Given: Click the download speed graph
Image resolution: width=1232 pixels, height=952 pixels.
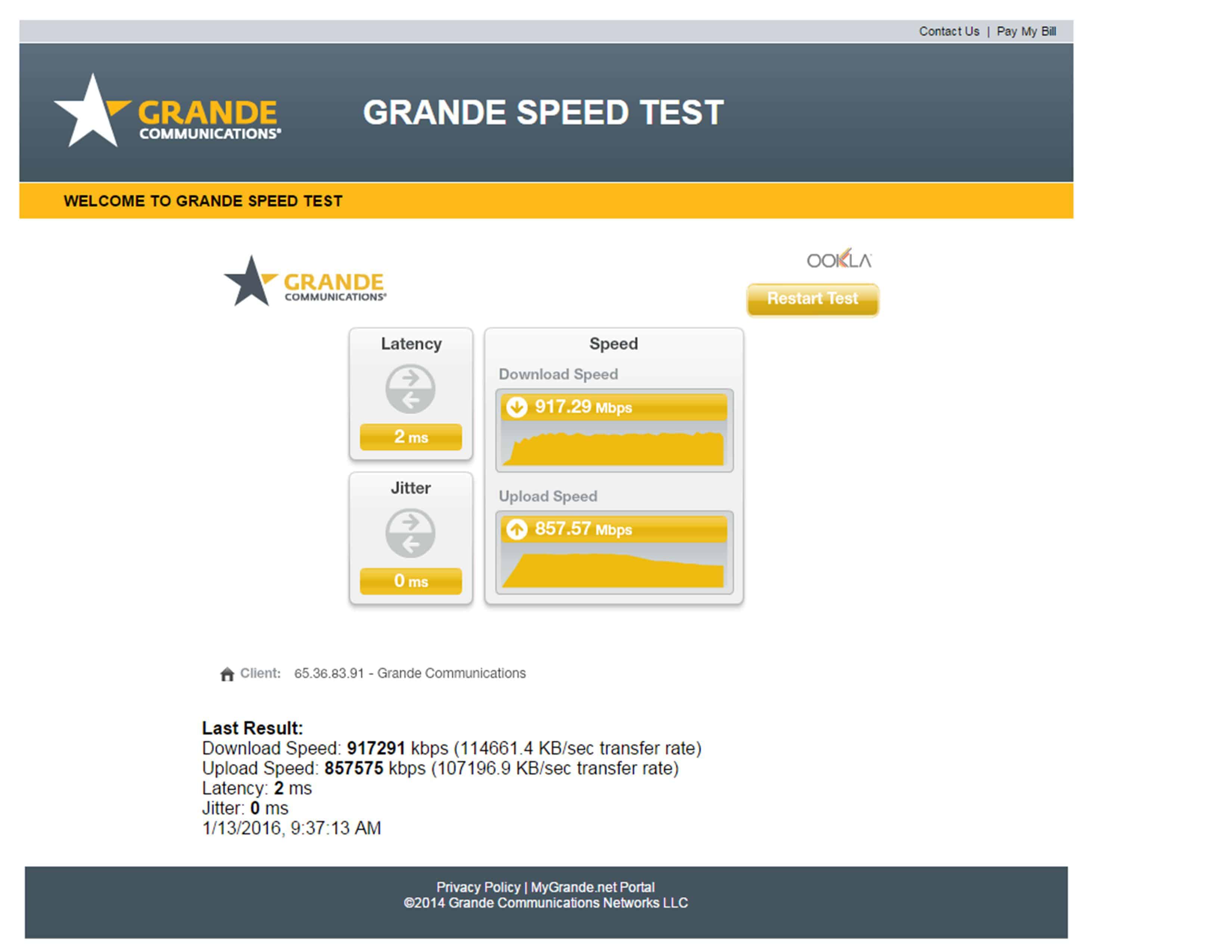Looking at the screenshot, I should click(614, 449).
